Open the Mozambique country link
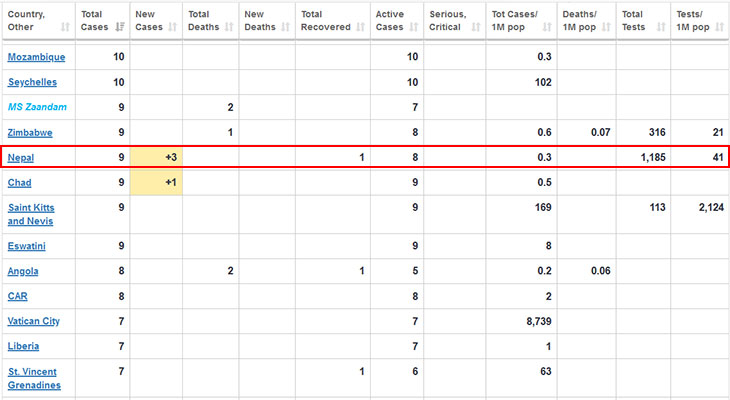This screenshot has width=730, height=400. 38,57
